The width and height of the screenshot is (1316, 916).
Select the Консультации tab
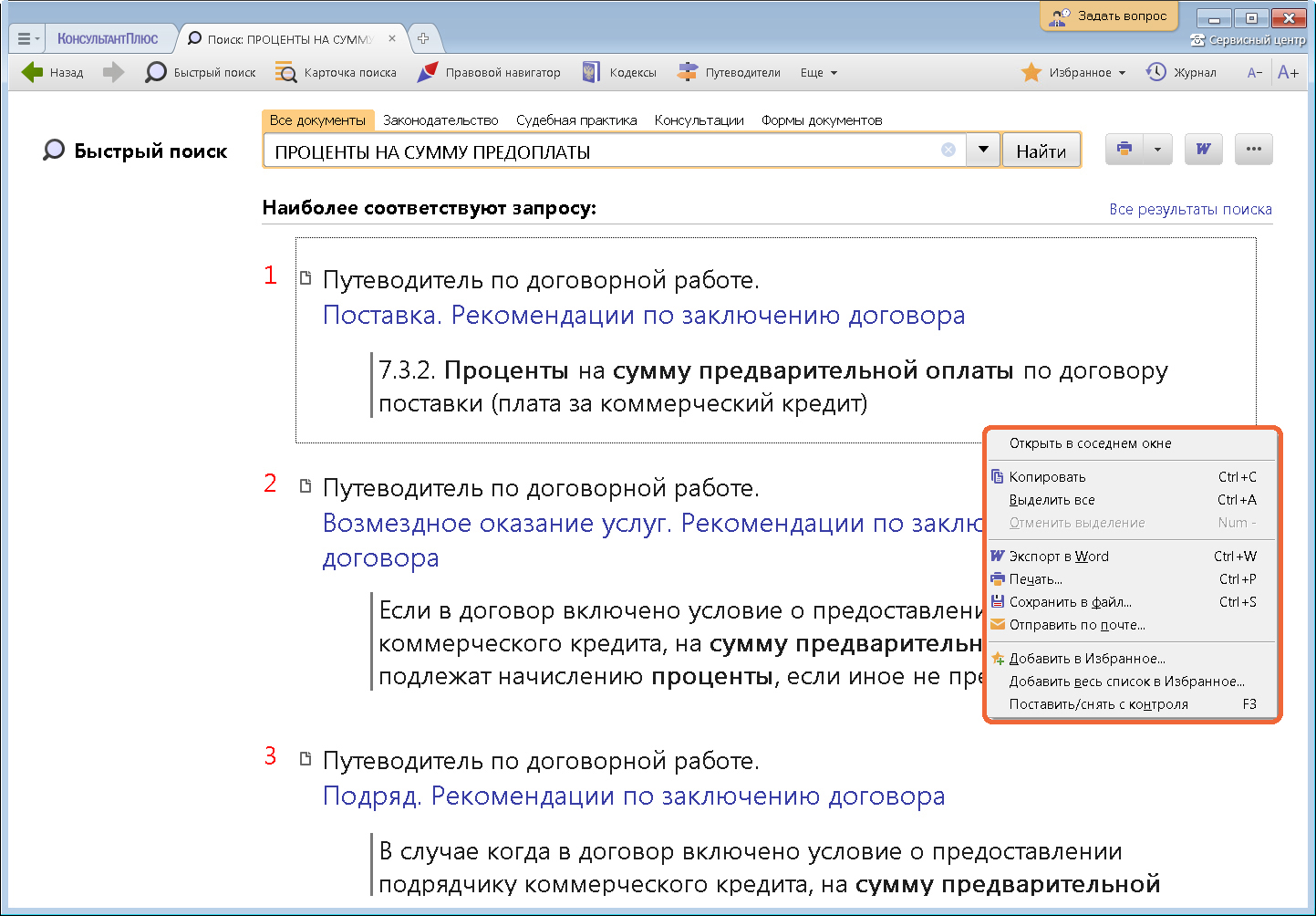(699, 120)
